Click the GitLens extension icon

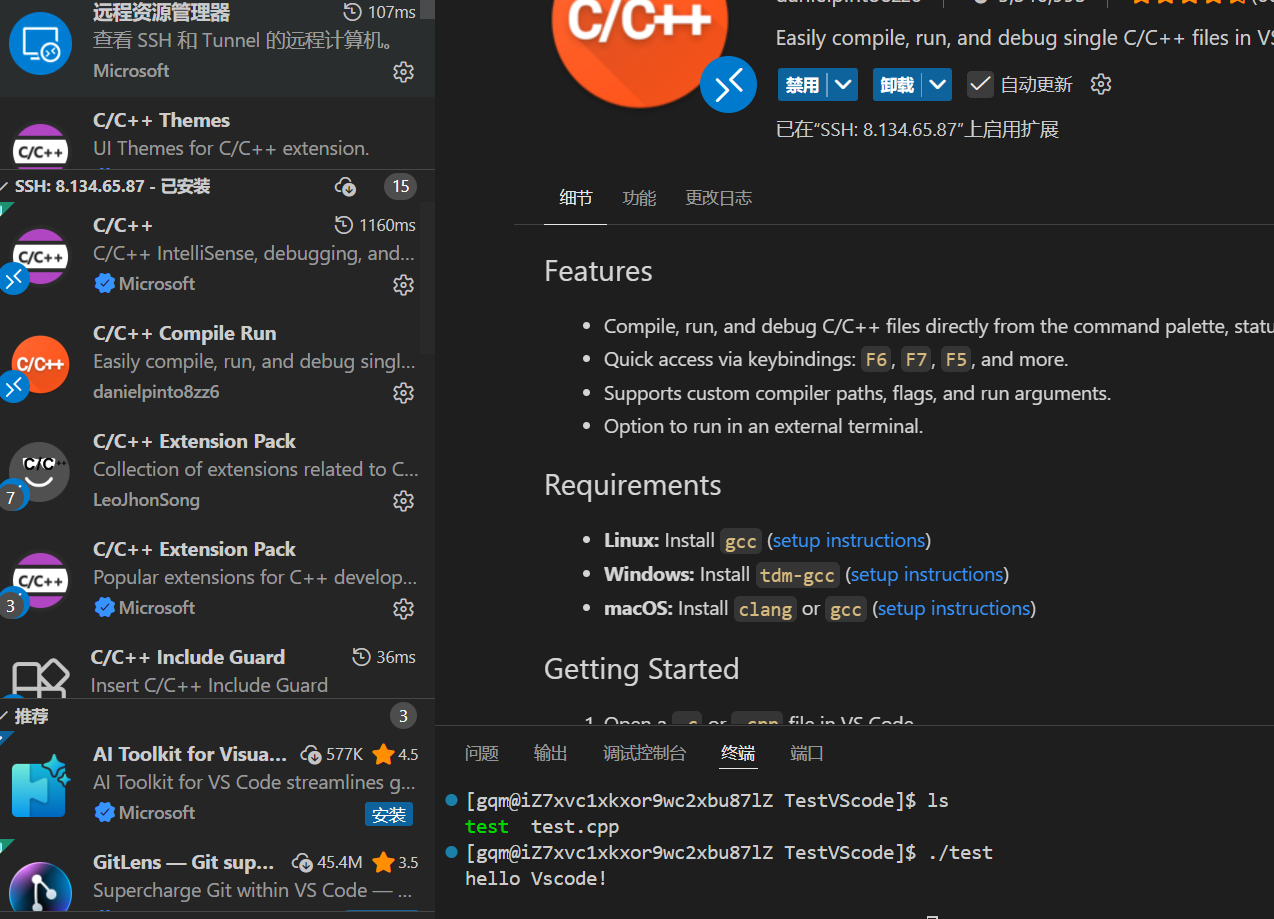pyautogui.click(x=40, y=886)
